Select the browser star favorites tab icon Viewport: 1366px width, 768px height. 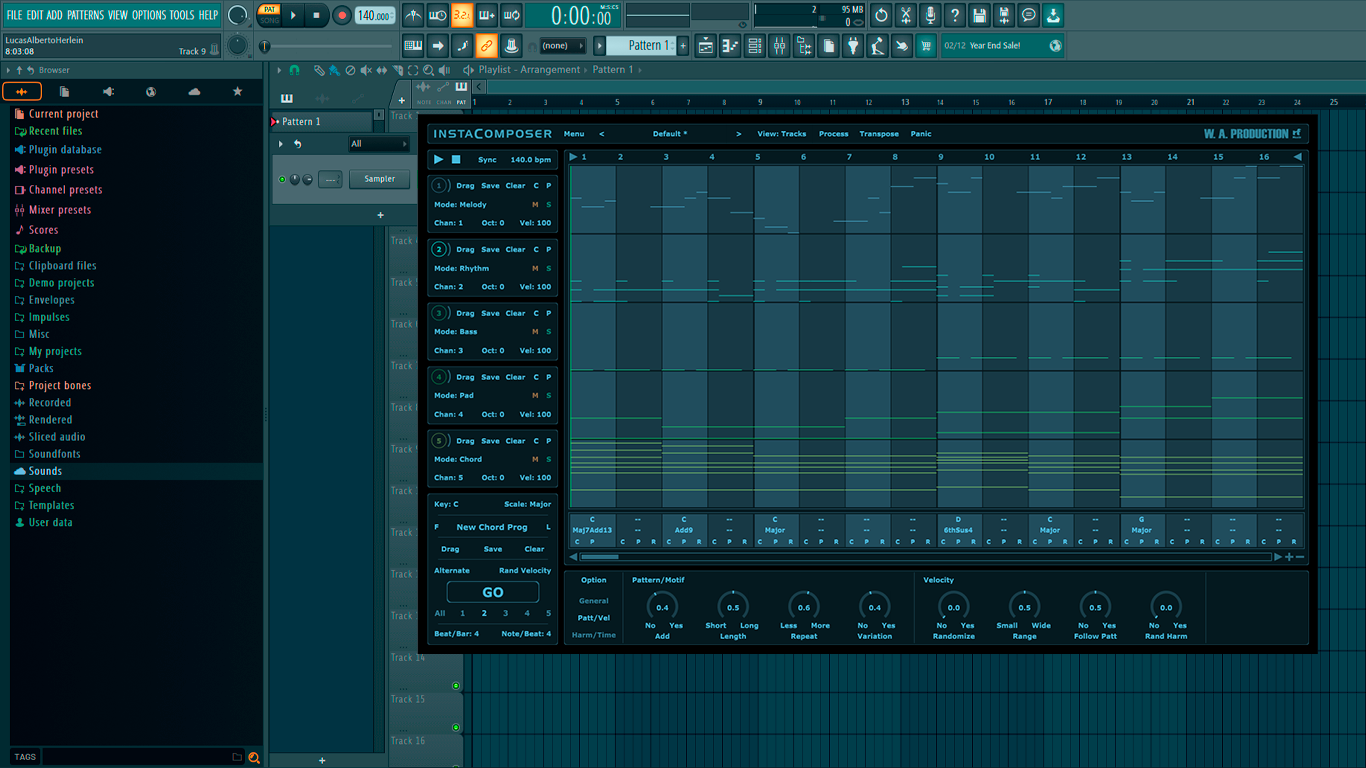(x=237, y=91)
